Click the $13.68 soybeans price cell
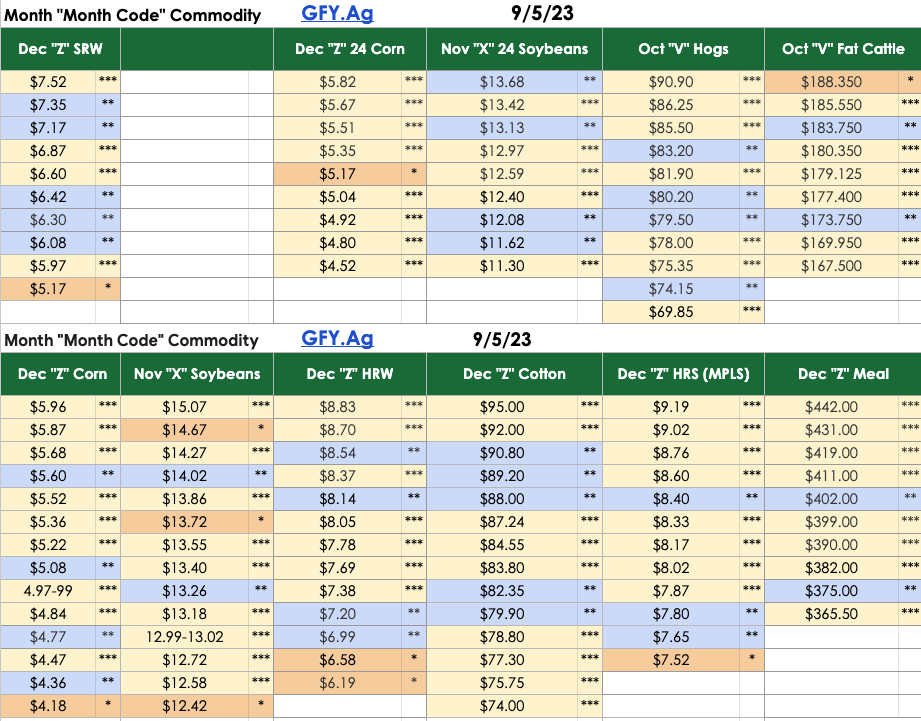 click(502, 83)
